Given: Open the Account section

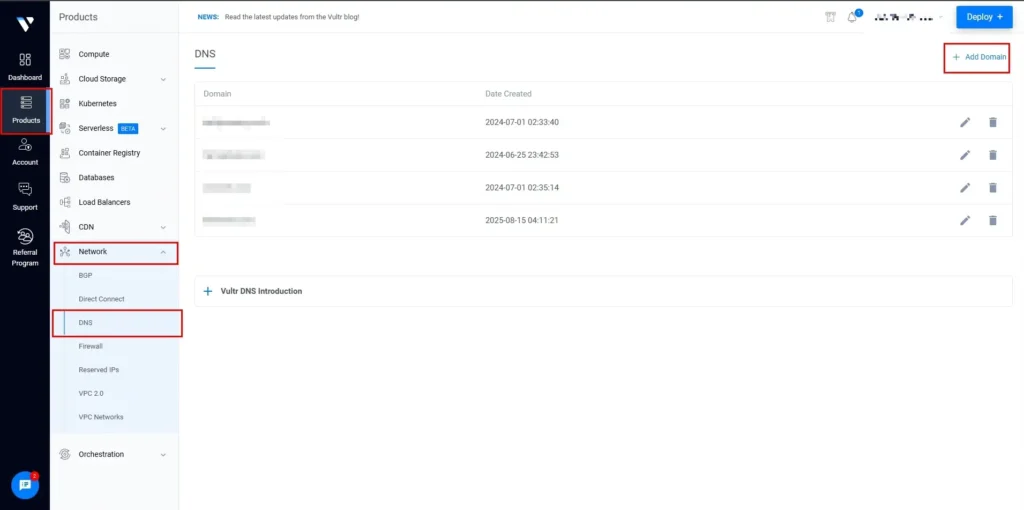Looking at the screenshot, I should [25, 152].
